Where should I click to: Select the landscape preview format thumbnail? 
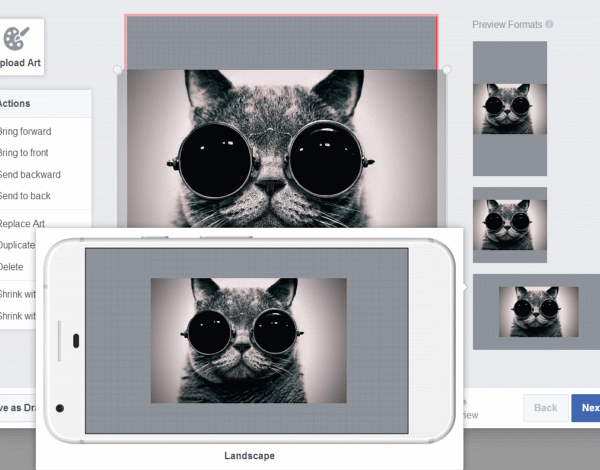coord(536,311)
